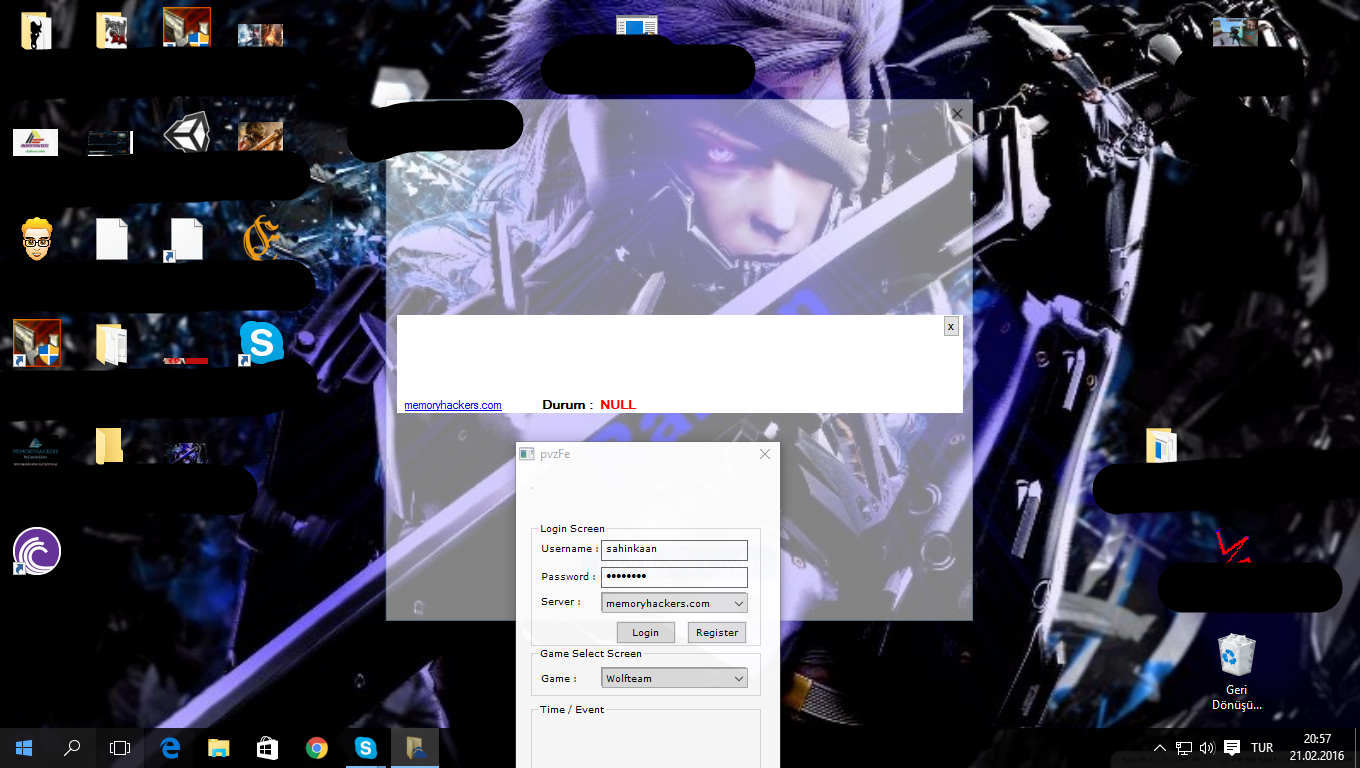Image resolution: width=1360 pixels, height=768 pixels.
Task: Open the Windows Store taskbar icon
Action: pos(268,747)
